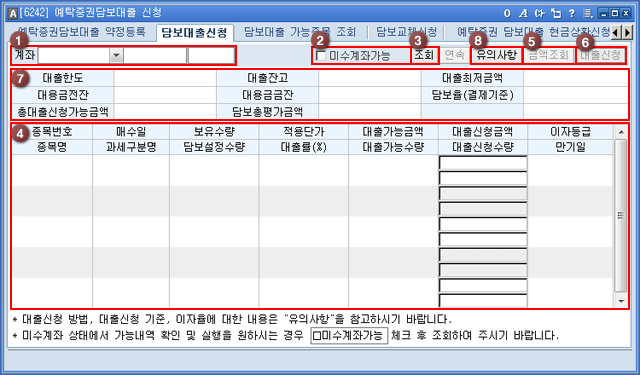640x375 pixels.
Task: Open the 담보대출 가능종목 조회 tab
Action: (300, 32)
